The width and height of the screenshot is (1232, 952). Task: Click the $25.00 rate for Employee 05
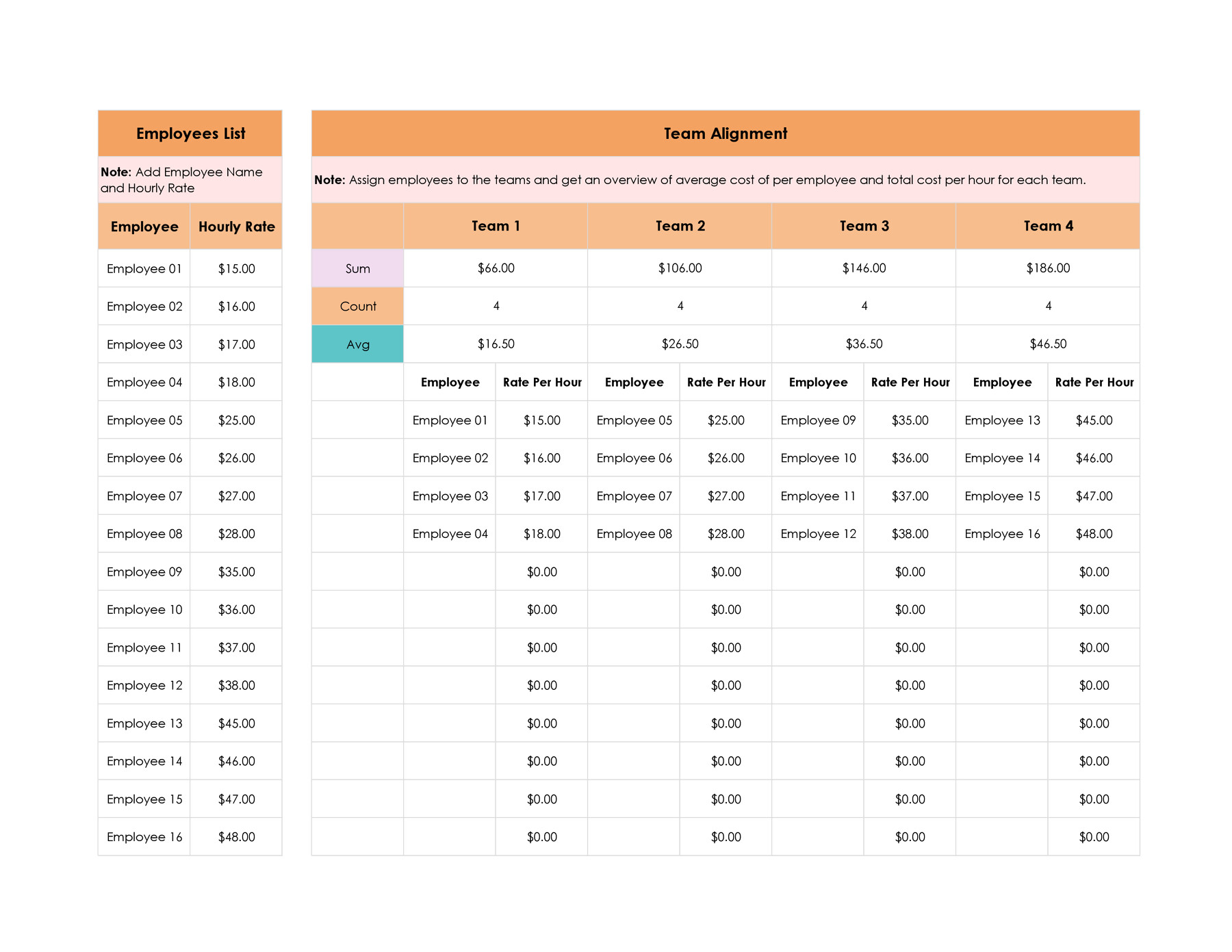pyautogui.click(x=726, y=420)
